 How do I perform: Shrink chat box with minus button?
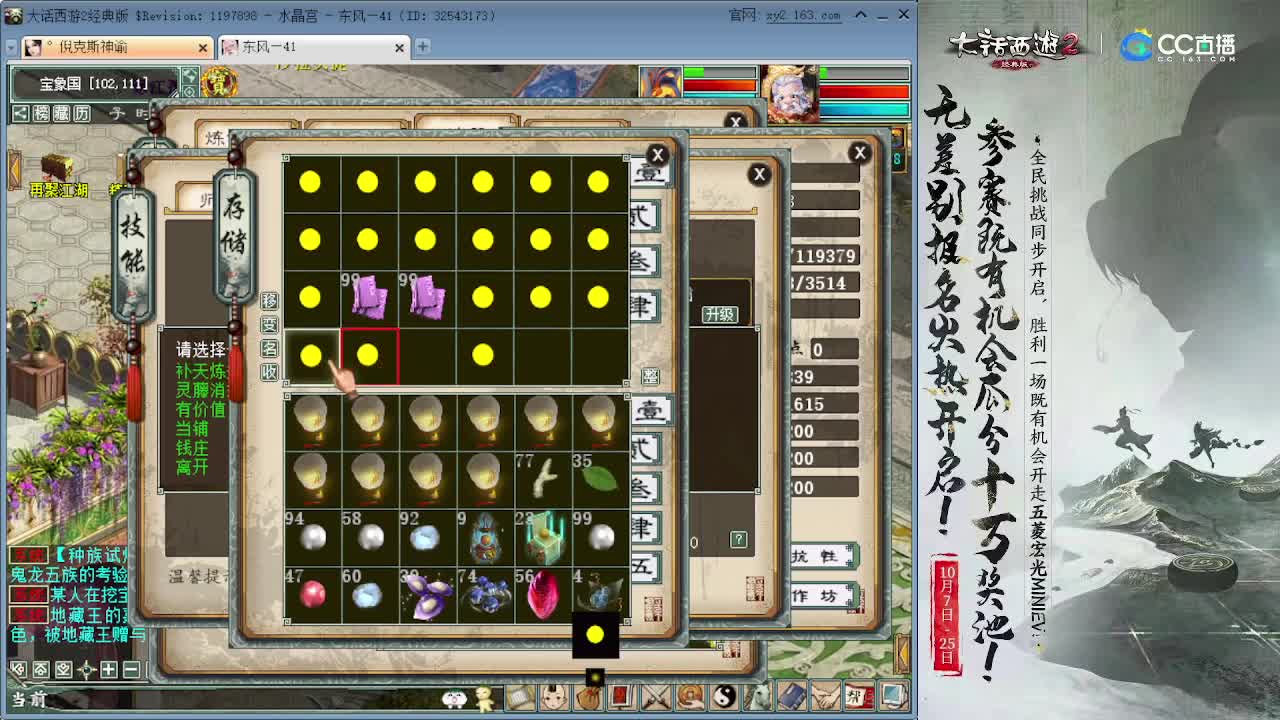tap(131, 669)
